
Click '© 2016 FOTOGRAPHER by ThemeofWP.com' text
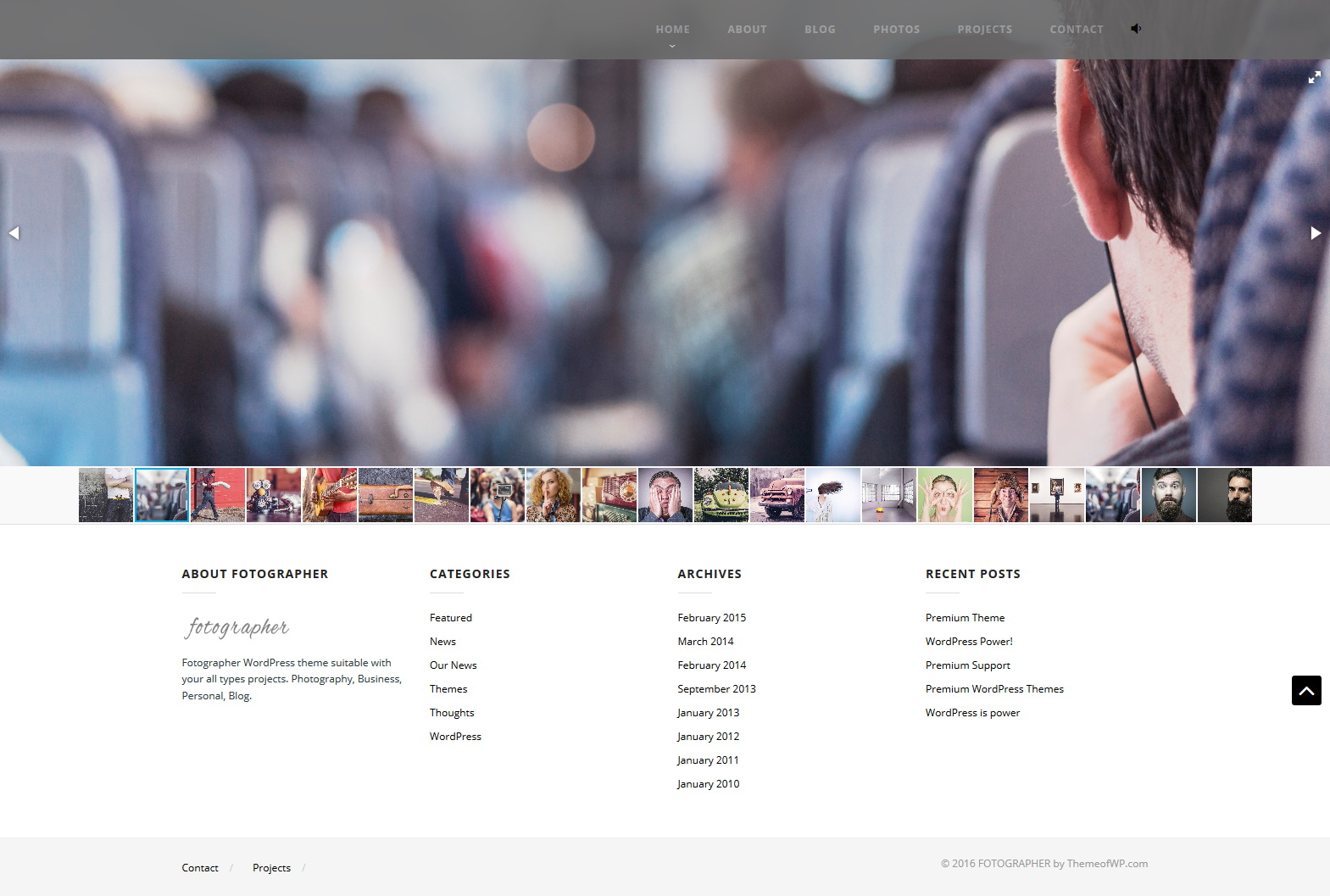(x=1044, y=864)
